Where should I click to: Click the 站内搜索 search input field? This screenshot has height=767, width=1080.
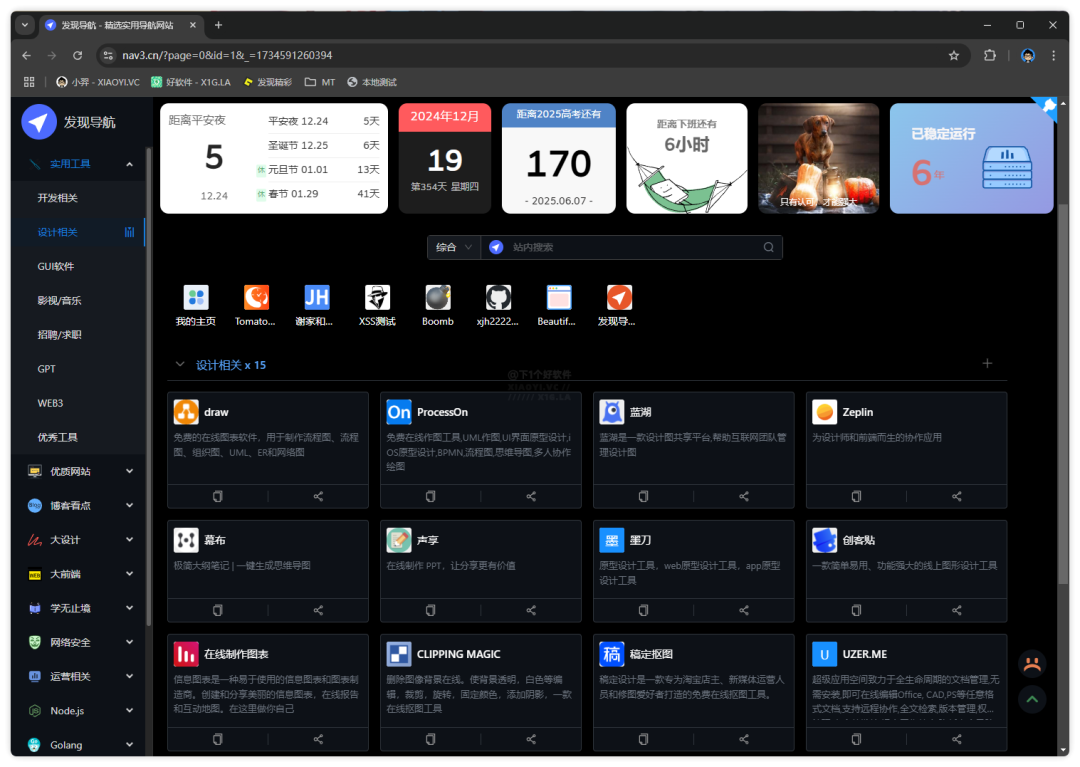pyautogui.click(x=630, y=247)
